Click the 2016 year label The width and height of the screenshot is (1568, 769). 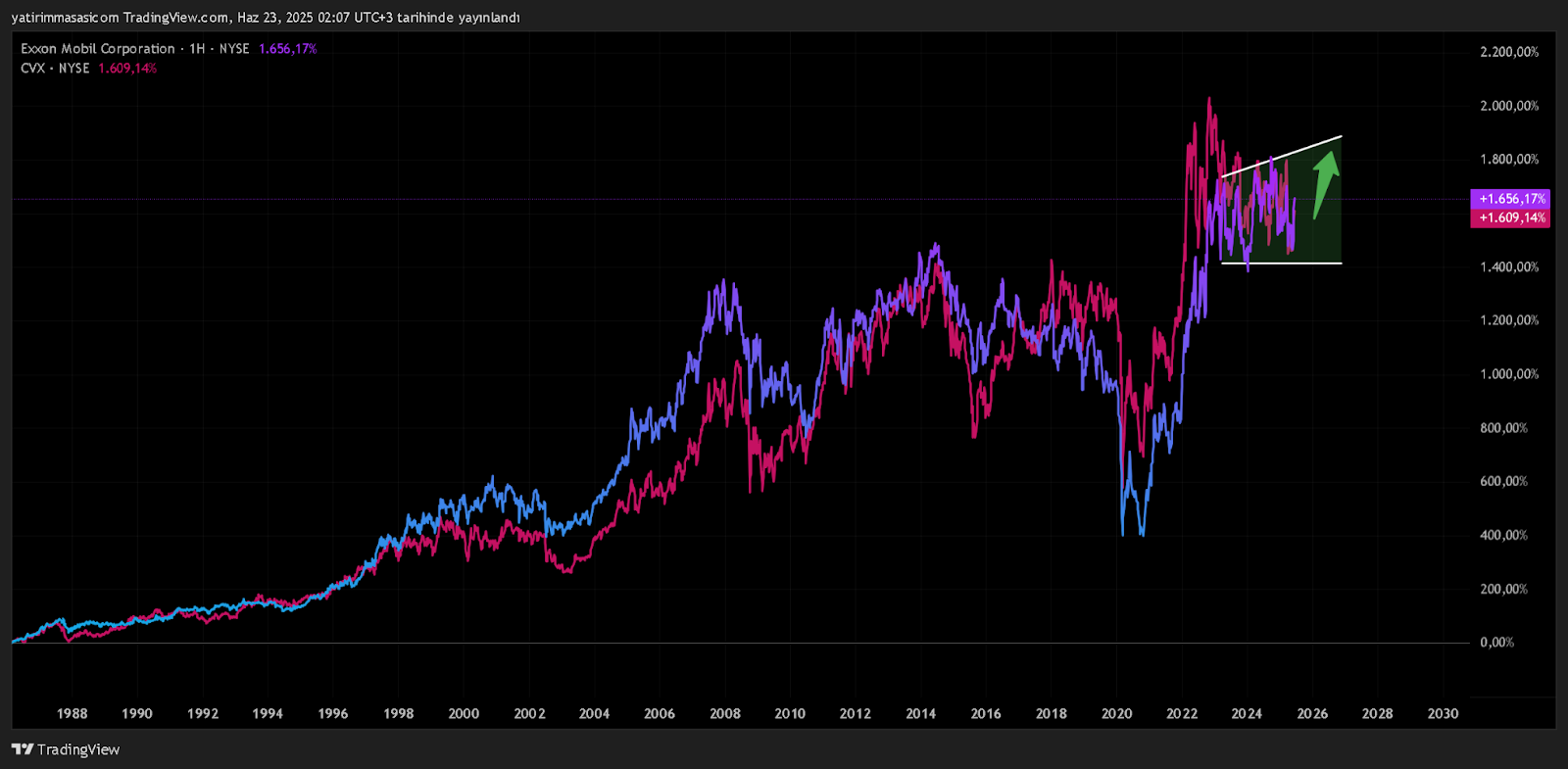click(986, 713)
